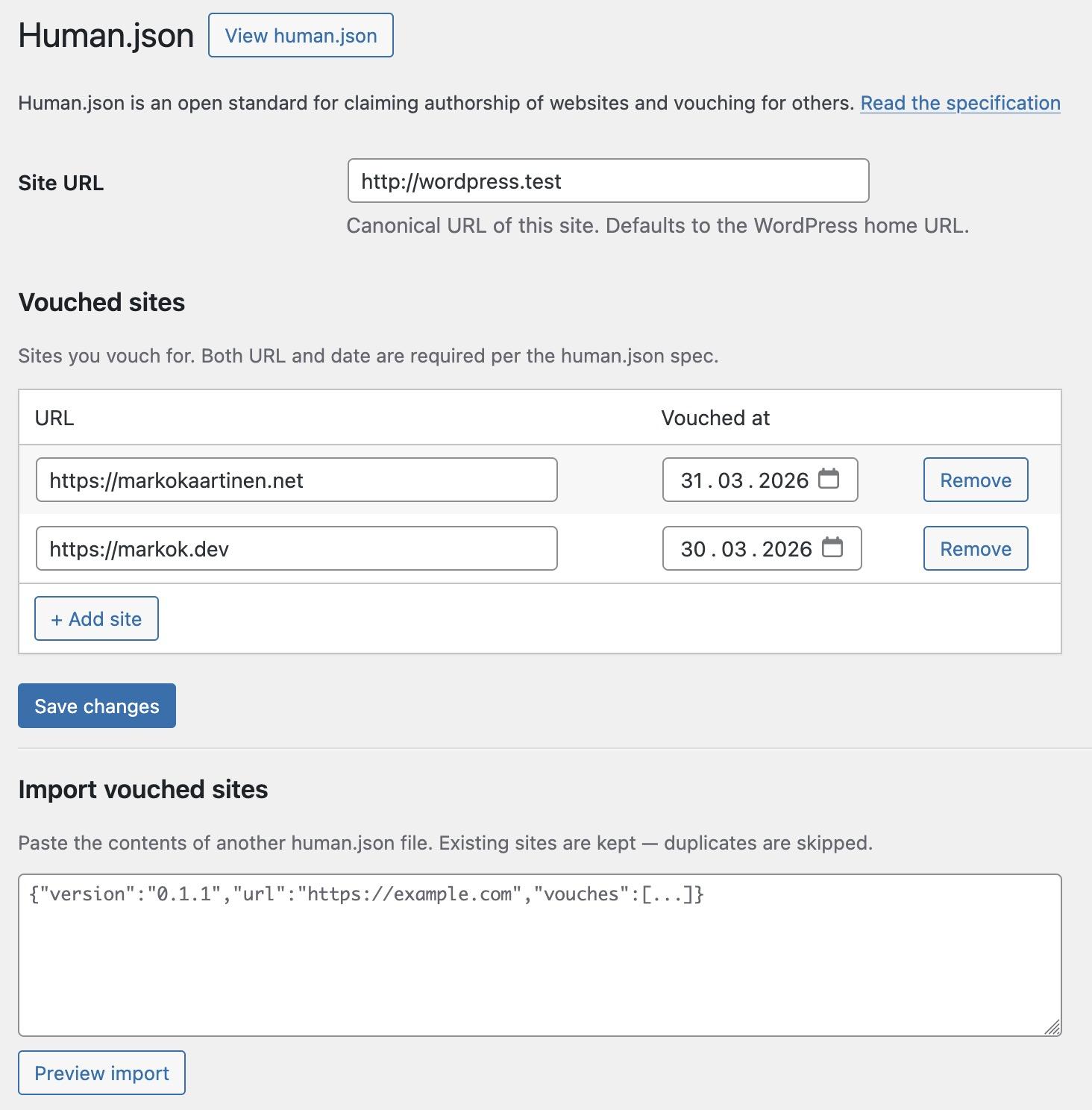Click inside the import JSON textarea

pos(539,962)
